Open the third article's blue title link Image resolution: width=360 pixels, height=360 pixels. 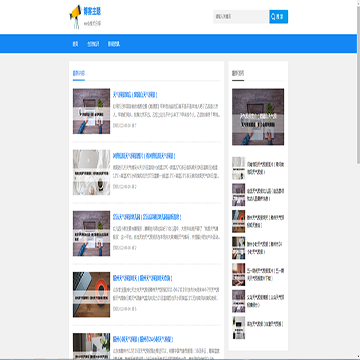[x=147, y=217]
